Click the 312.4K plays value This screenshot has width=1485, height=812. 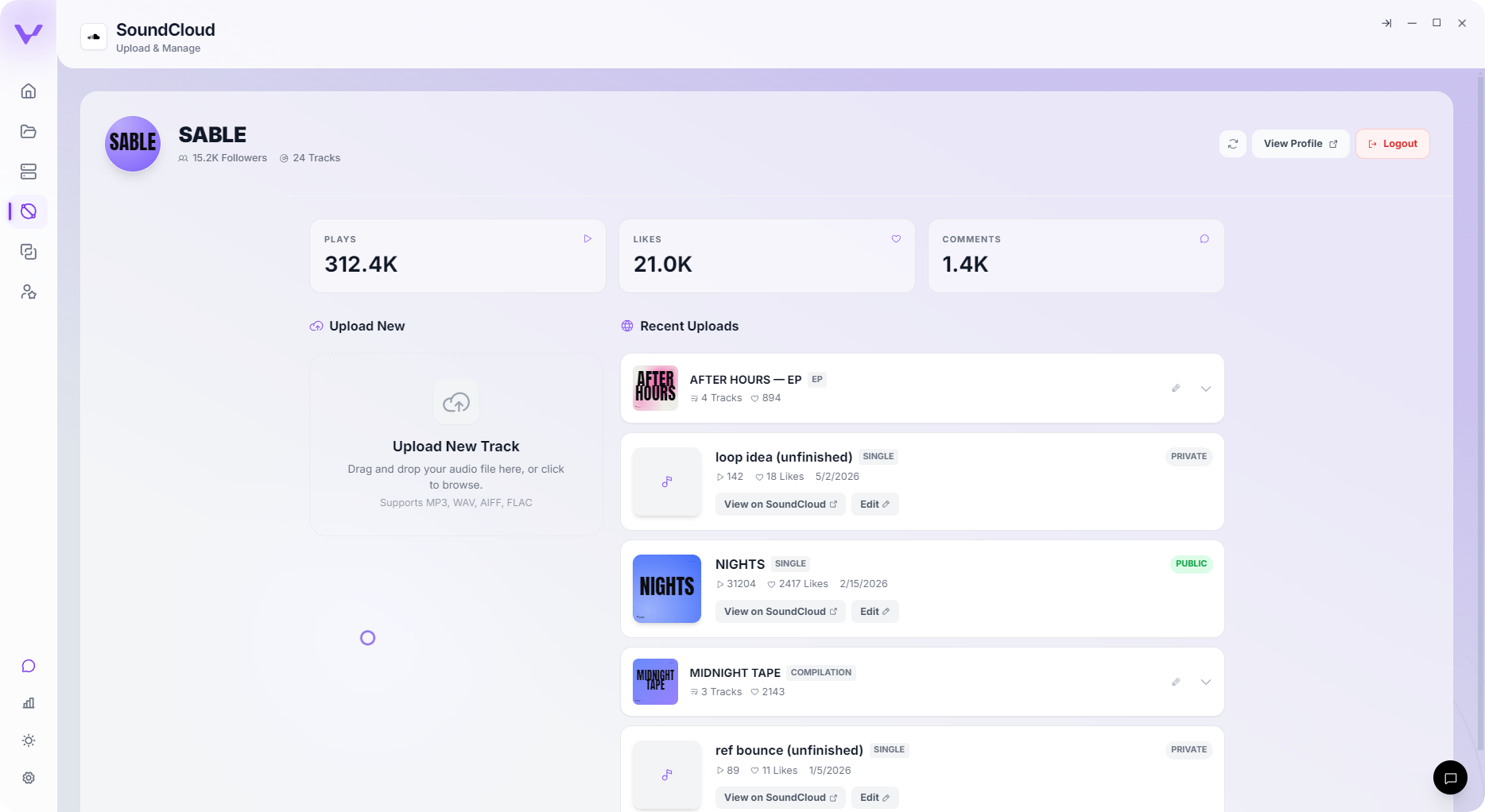tap(361, 265)
